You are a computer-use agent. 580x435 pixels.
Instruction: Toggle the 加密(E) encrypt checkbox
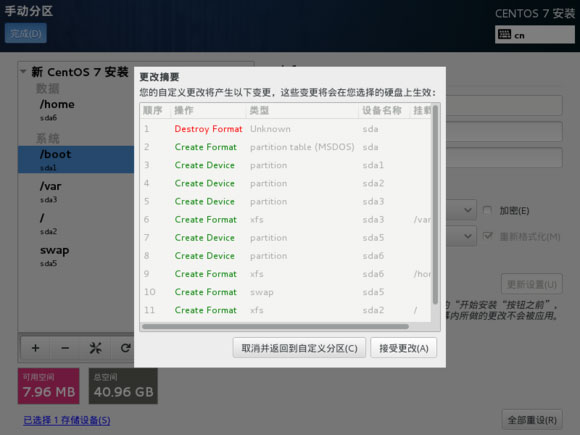point(487,210)
